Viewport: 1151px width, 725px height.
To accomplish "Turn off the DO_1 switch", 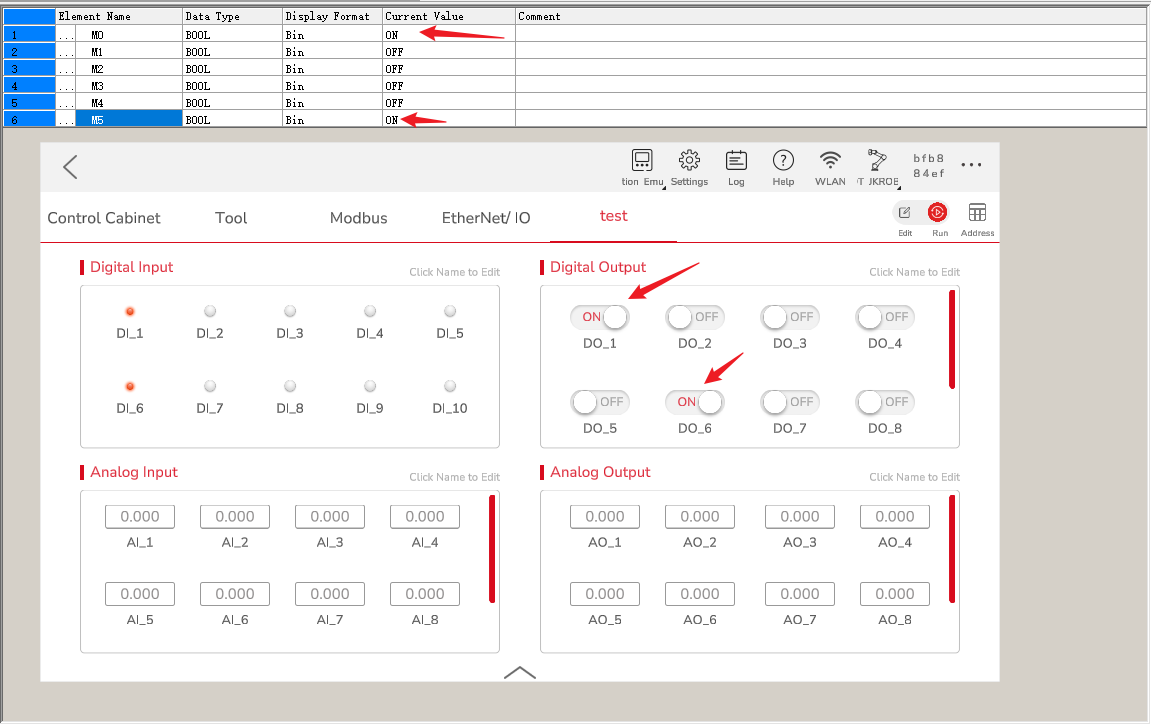I will tap(600, 317).
